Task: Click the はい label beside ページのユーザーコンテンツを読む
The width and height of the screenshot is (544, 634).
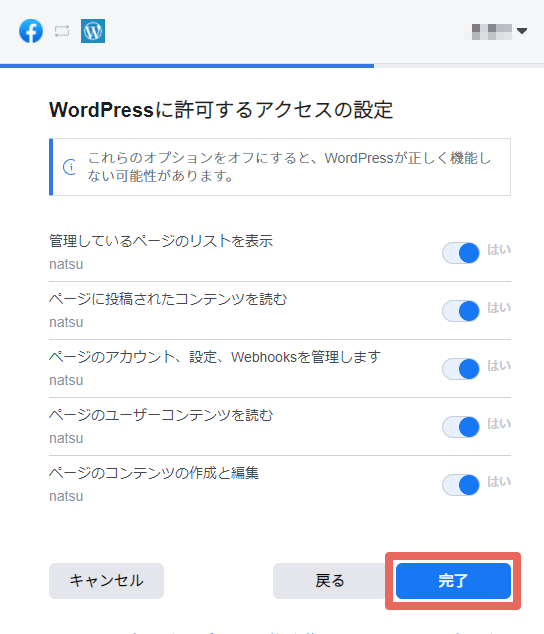Action: click(x=499, y=424)
